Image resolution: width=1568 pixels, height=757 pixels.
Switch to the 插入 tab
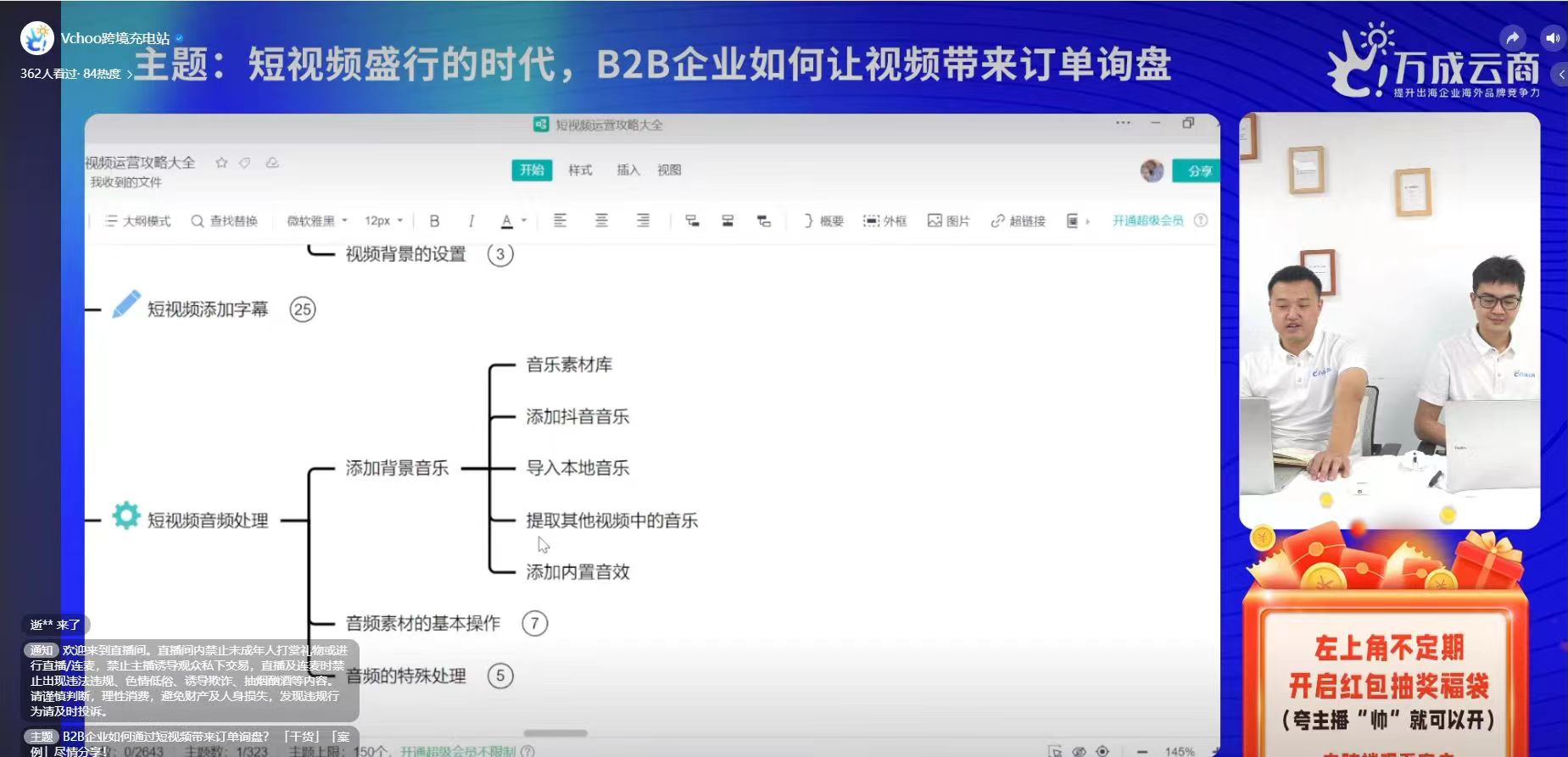tap(628, 170)
